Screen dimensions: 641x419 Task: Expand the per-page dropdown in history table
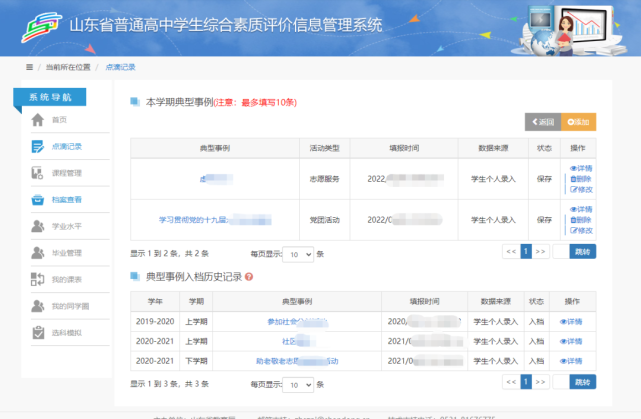pos(299,384)
